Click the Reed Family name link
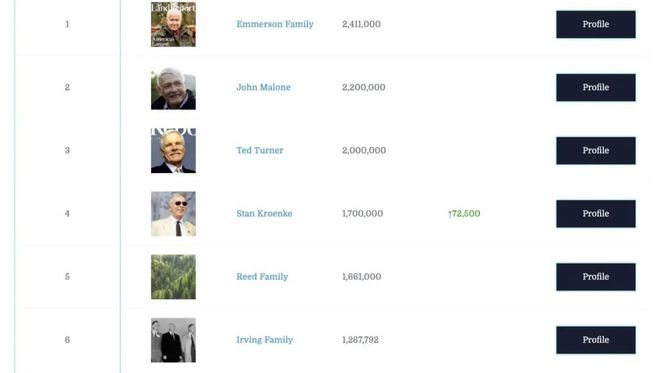Viewport: 660px width, 373px height. coord(262,277)
